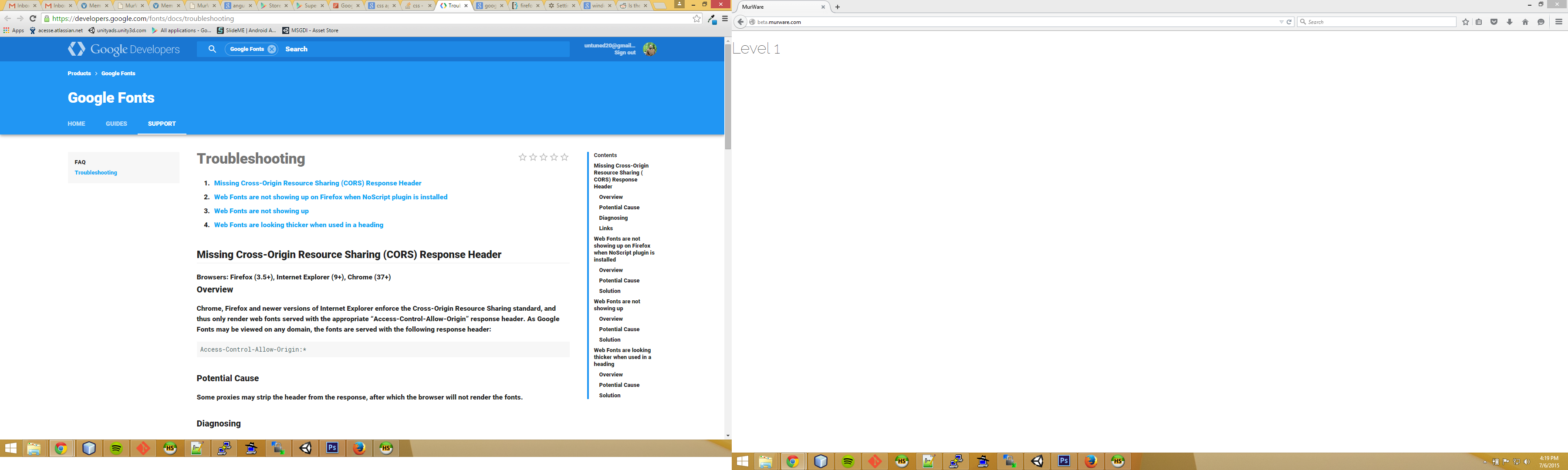This screenshot has width=1568, height=470.
Task: Click Firefox home icon
Action: click(1525, 22)
